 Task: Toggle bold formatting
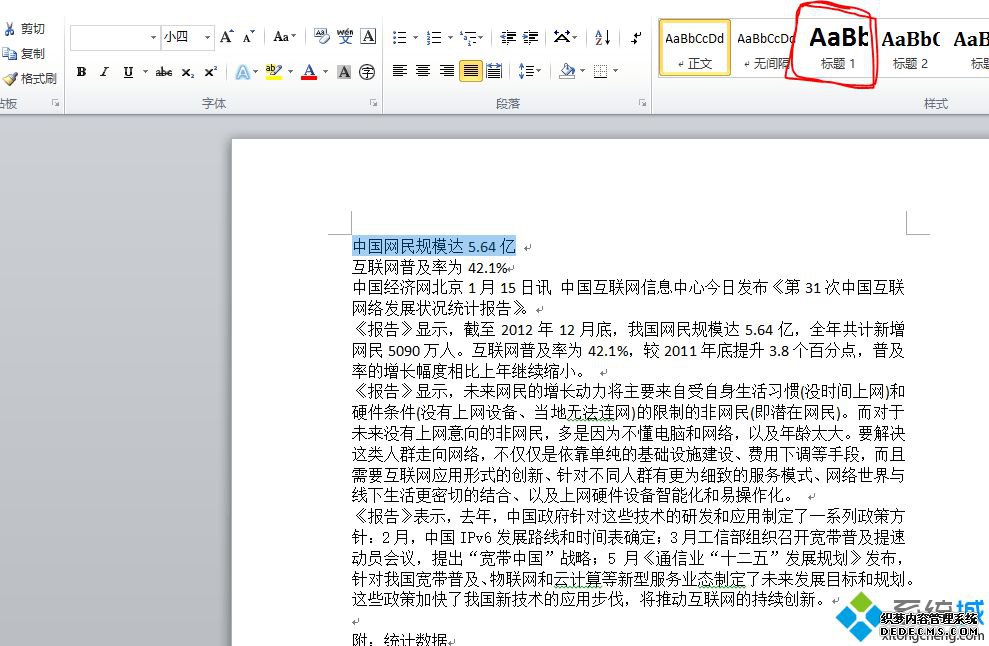(x=81, y=72)
